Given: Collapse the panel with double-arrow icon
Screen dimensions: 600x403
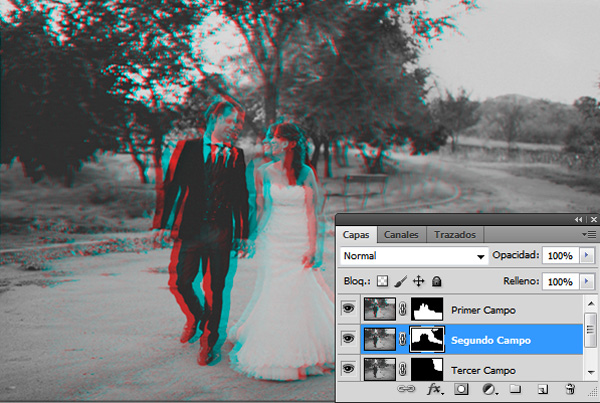Looking at the screenshot, I should pyautogui.click(x=578, y=219).
